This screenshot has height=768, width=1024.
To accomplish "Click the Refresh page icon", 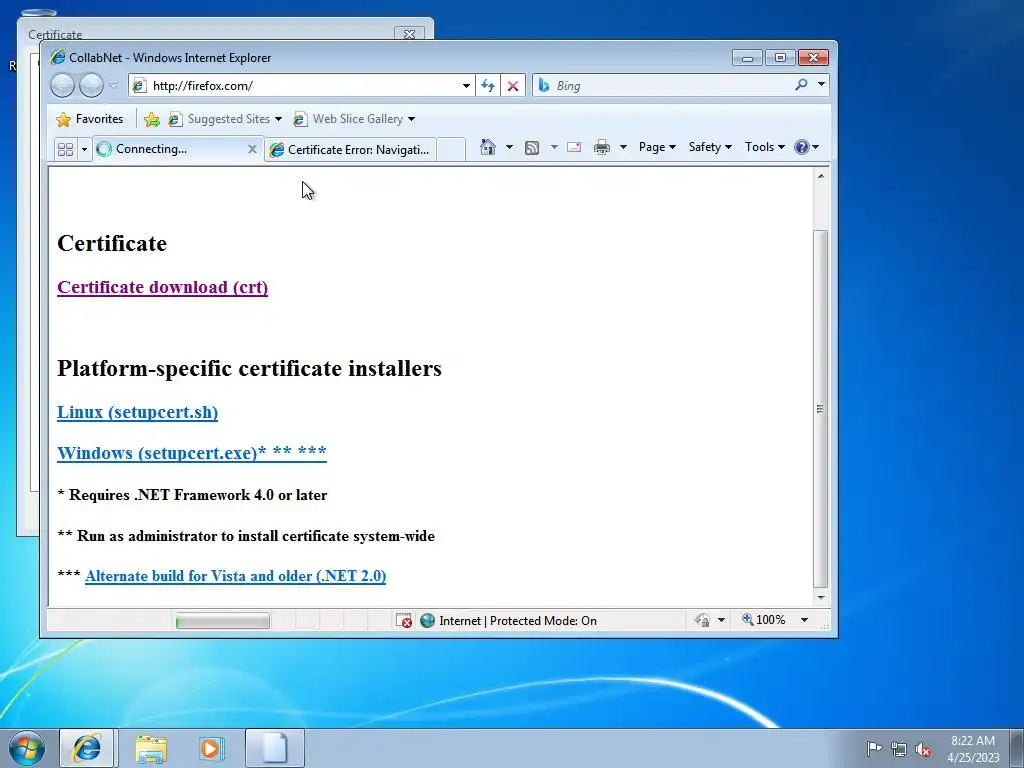I will pyautogui.click(x=488, y=86).
